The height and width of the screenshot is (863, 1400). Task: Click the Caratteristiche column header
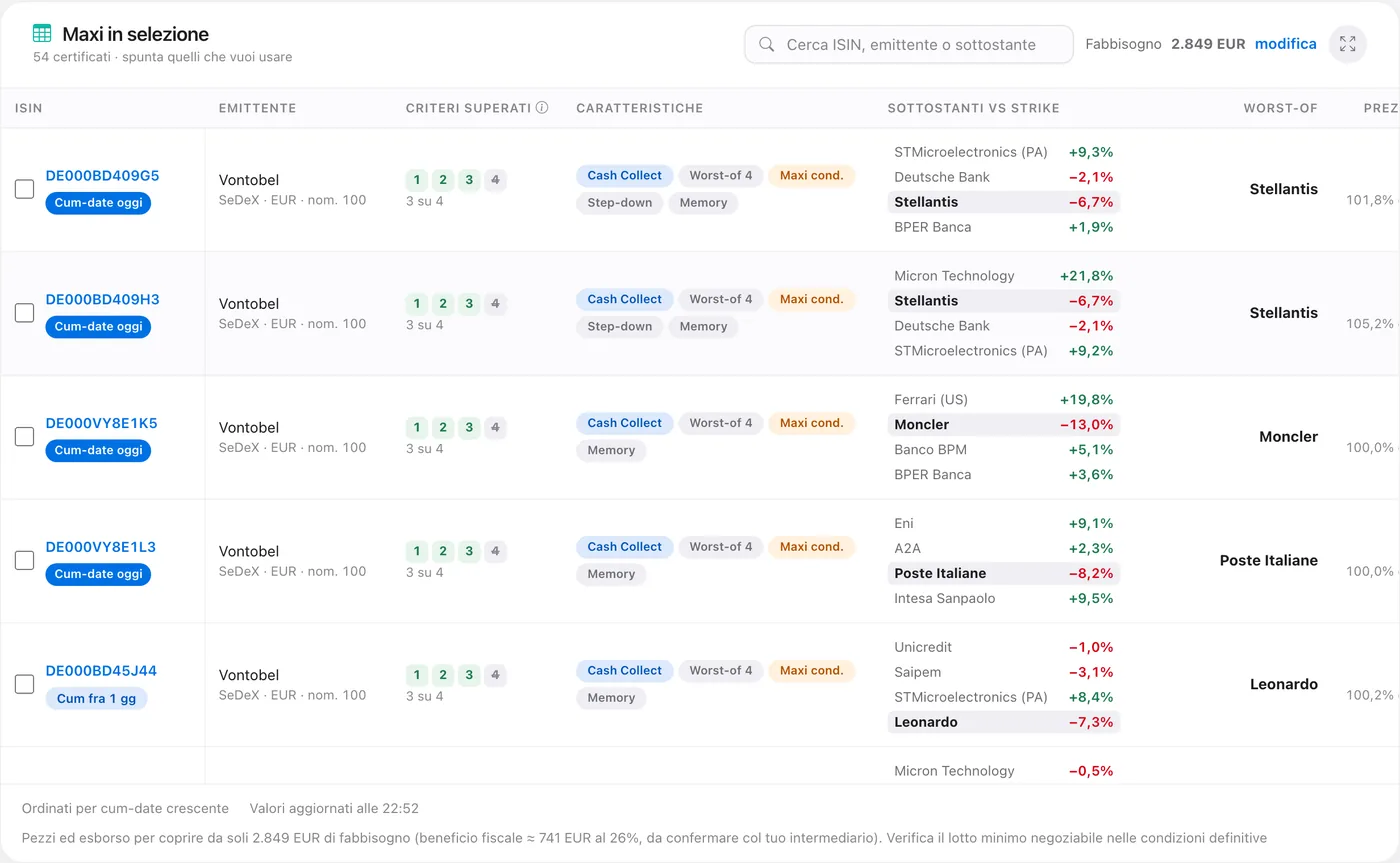point(639,108)
